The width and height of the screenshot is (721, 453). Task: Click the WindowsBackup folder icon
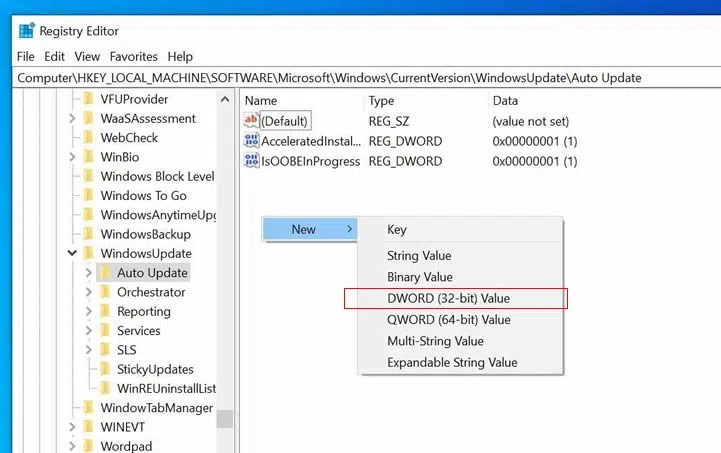(x=89, y=234)
